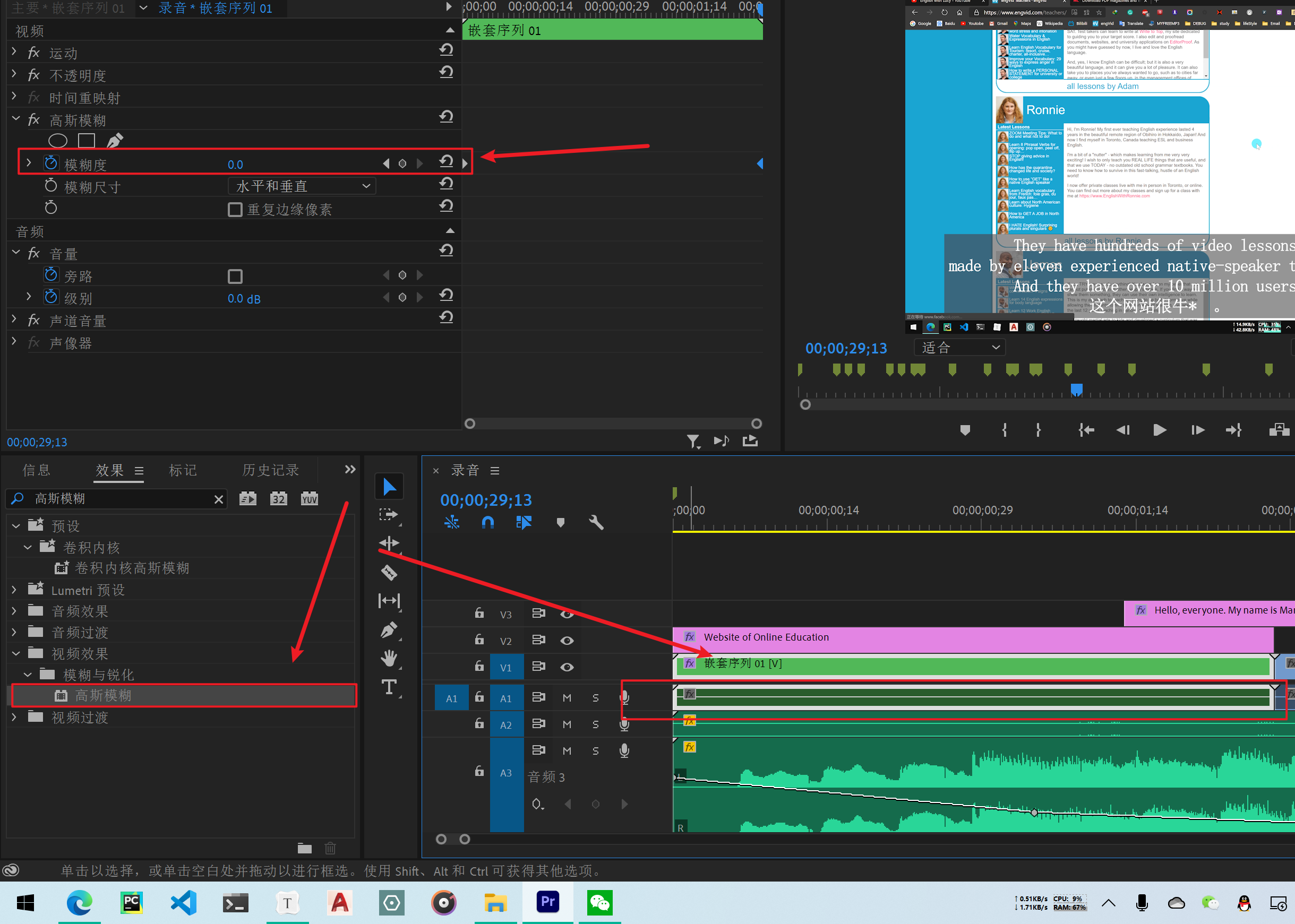1295x924 pixels.
Task: Open WeChat from the Windows taskbar
Action: (599, 903)
